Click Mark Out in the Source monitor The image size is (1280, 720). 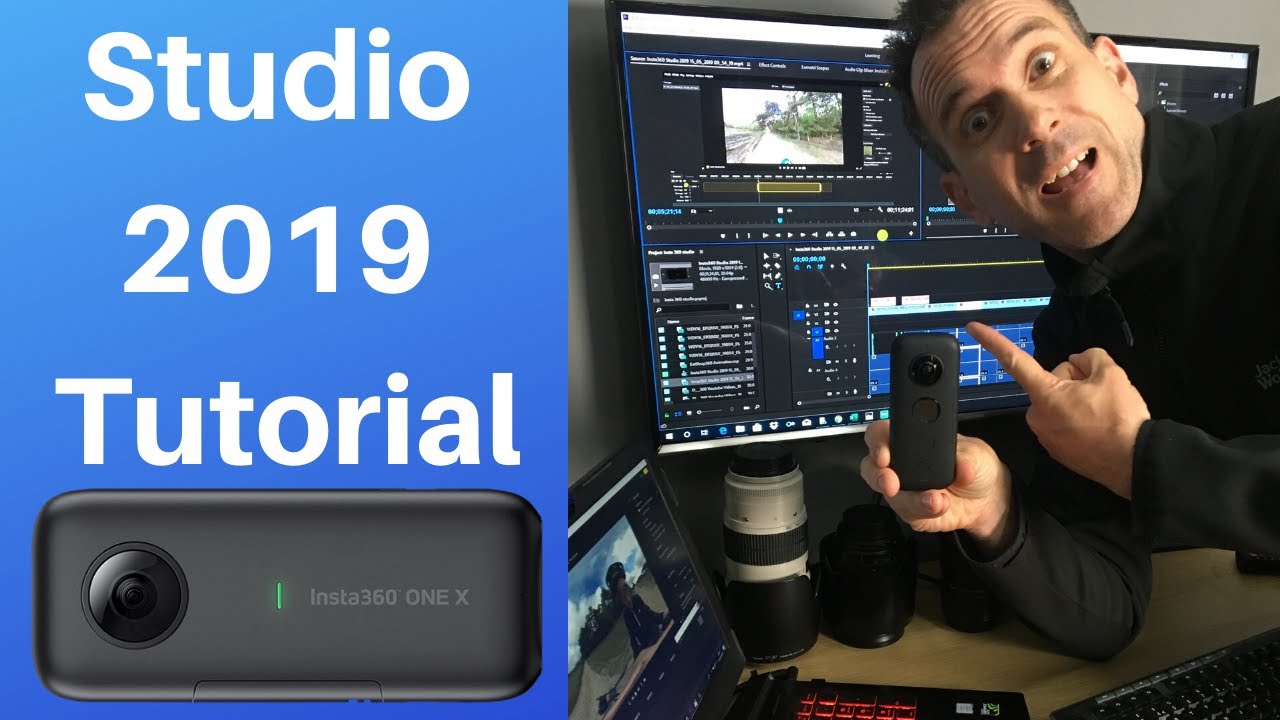pyautogui.click(x=749, y=236)
